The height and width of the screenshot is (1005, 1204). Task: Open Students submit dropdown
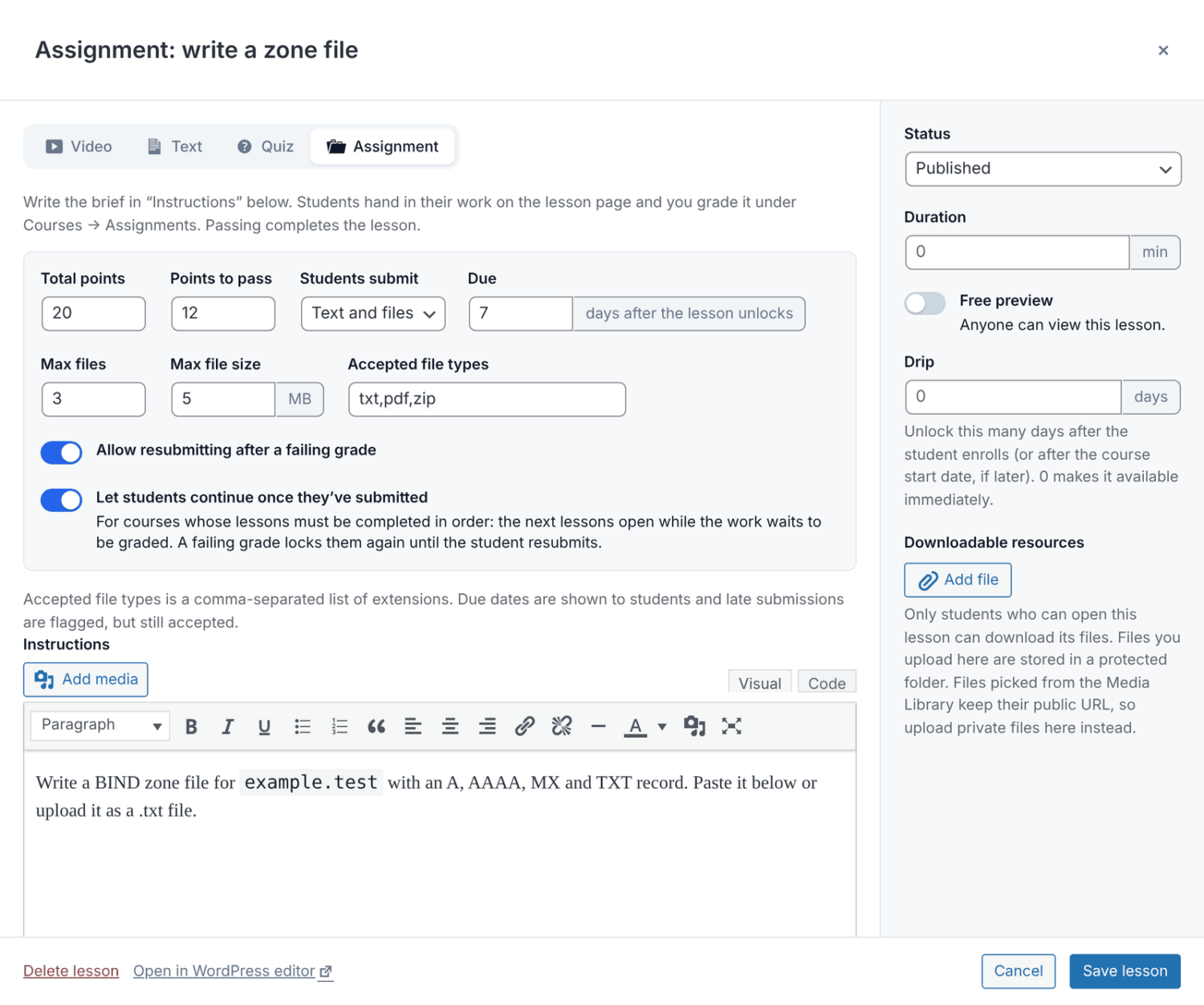[373, 314]
